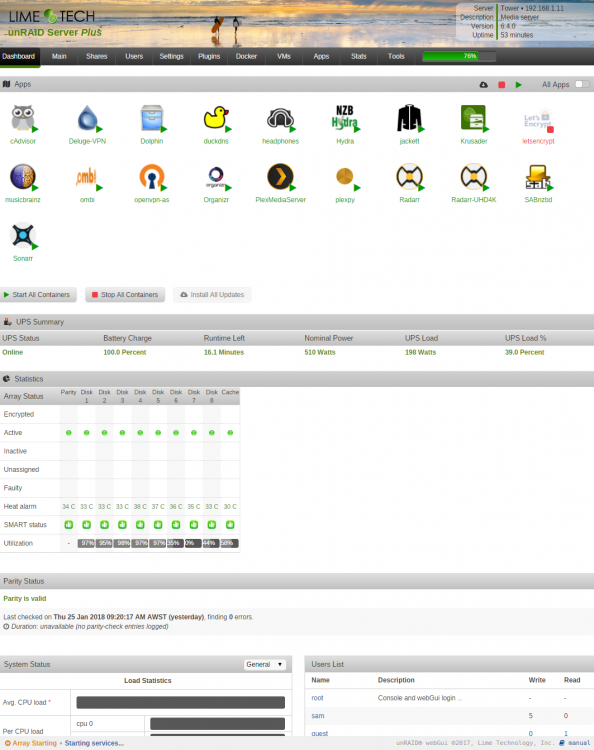The height and width of the screenshot is (750, 594).
Task: Select the jackett jacket icon
Action: (409, 118)
